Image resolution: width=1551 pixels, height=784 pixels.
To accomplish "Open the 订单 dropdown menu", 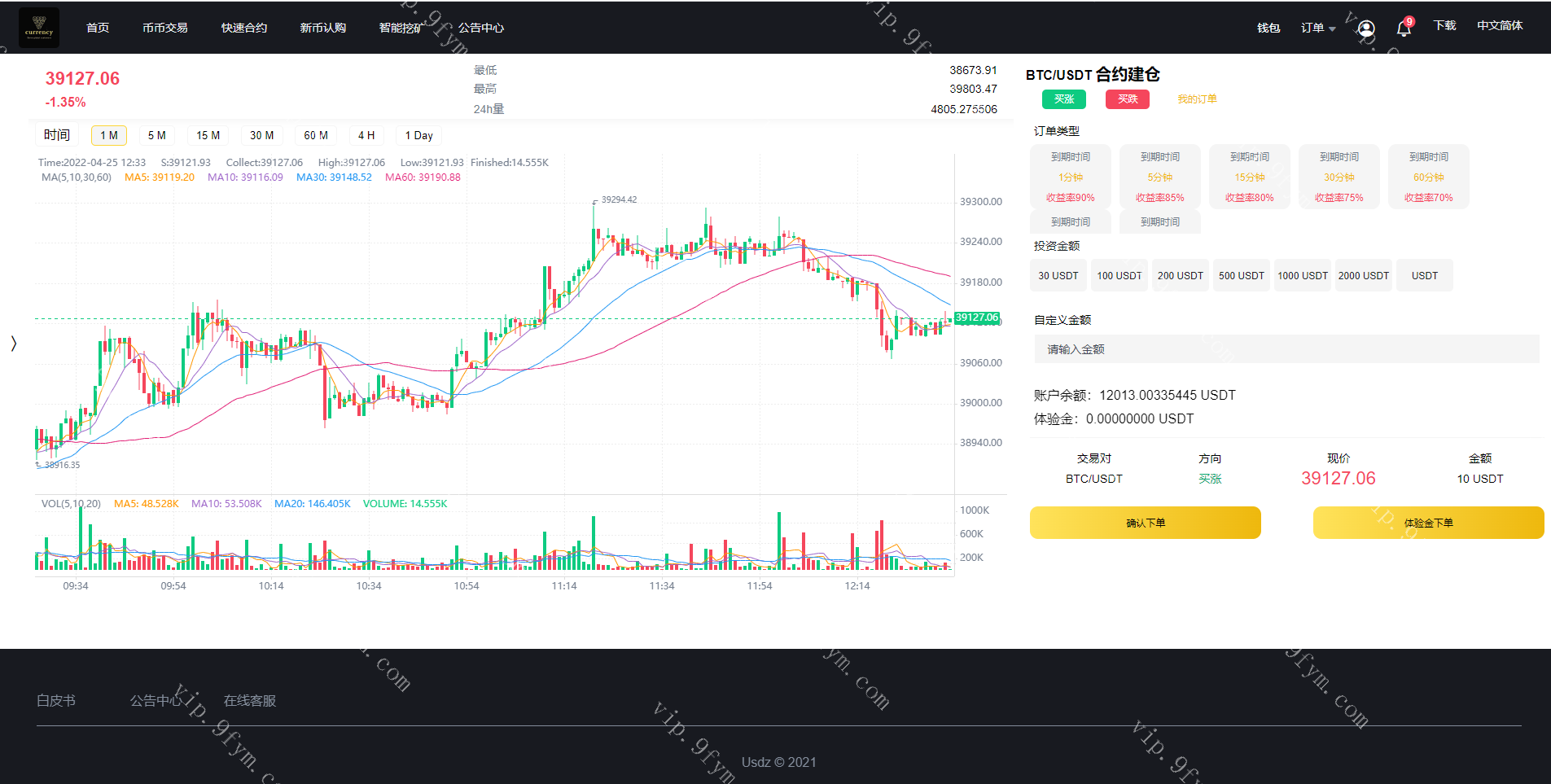I will pyautogui.click(x=1317, y=28).
